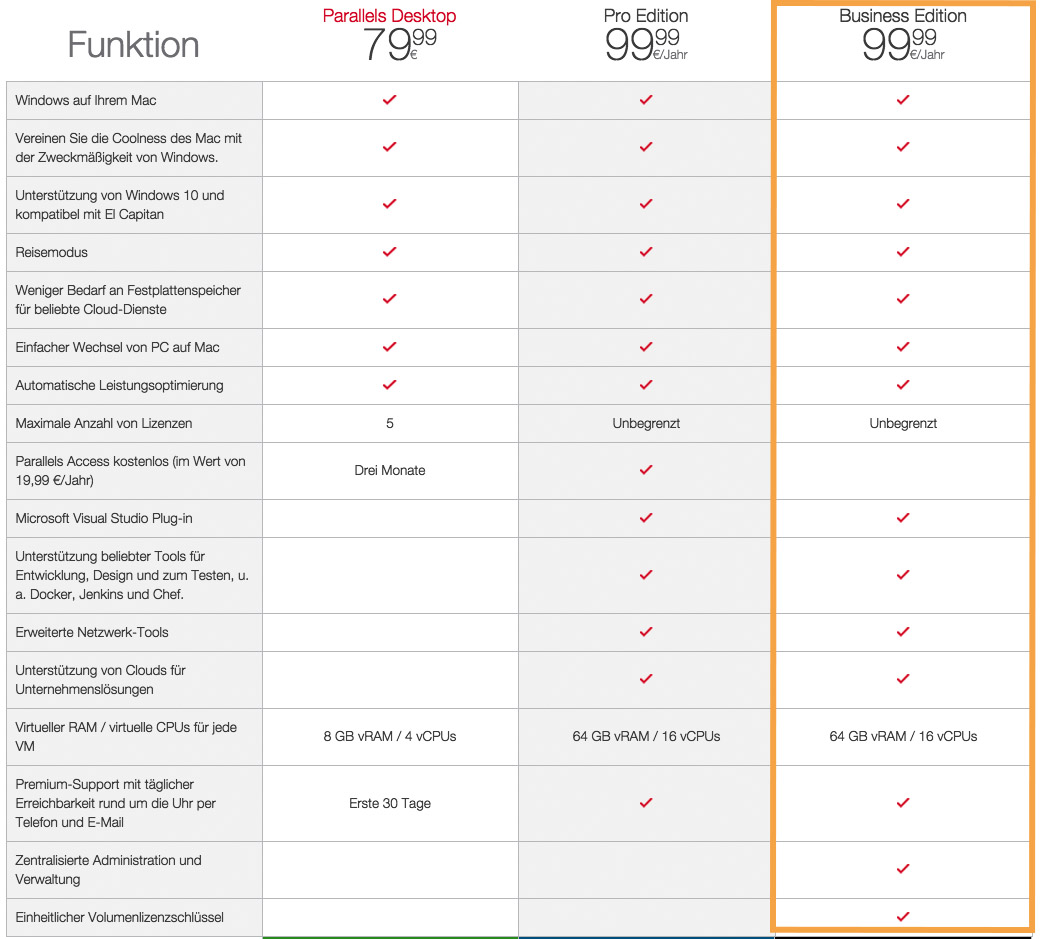Select the Pro Edition column heading

[646, 16]
